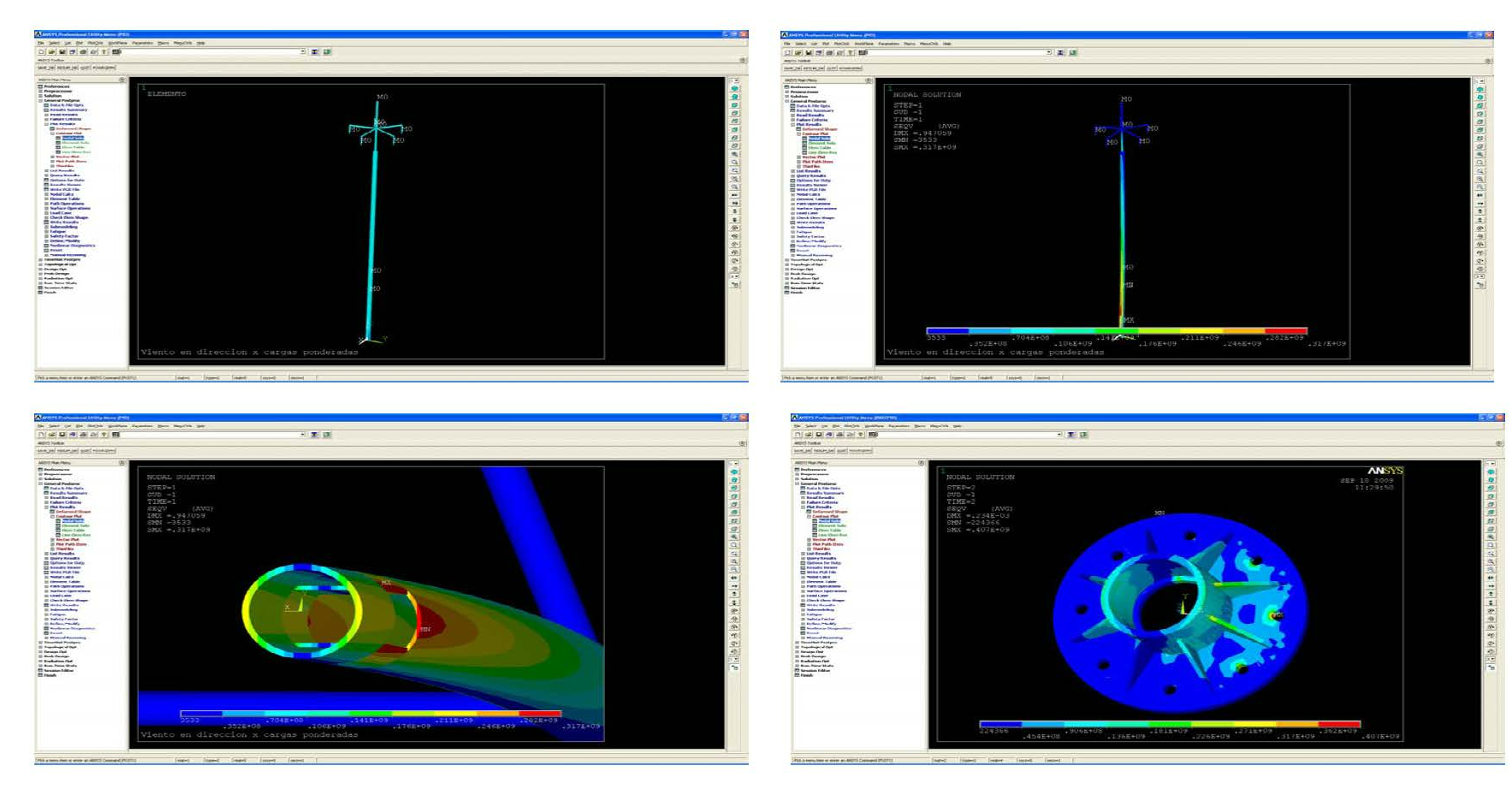Click last toolbar icon right of command box, top-right window

click(x=1073, y=53)
